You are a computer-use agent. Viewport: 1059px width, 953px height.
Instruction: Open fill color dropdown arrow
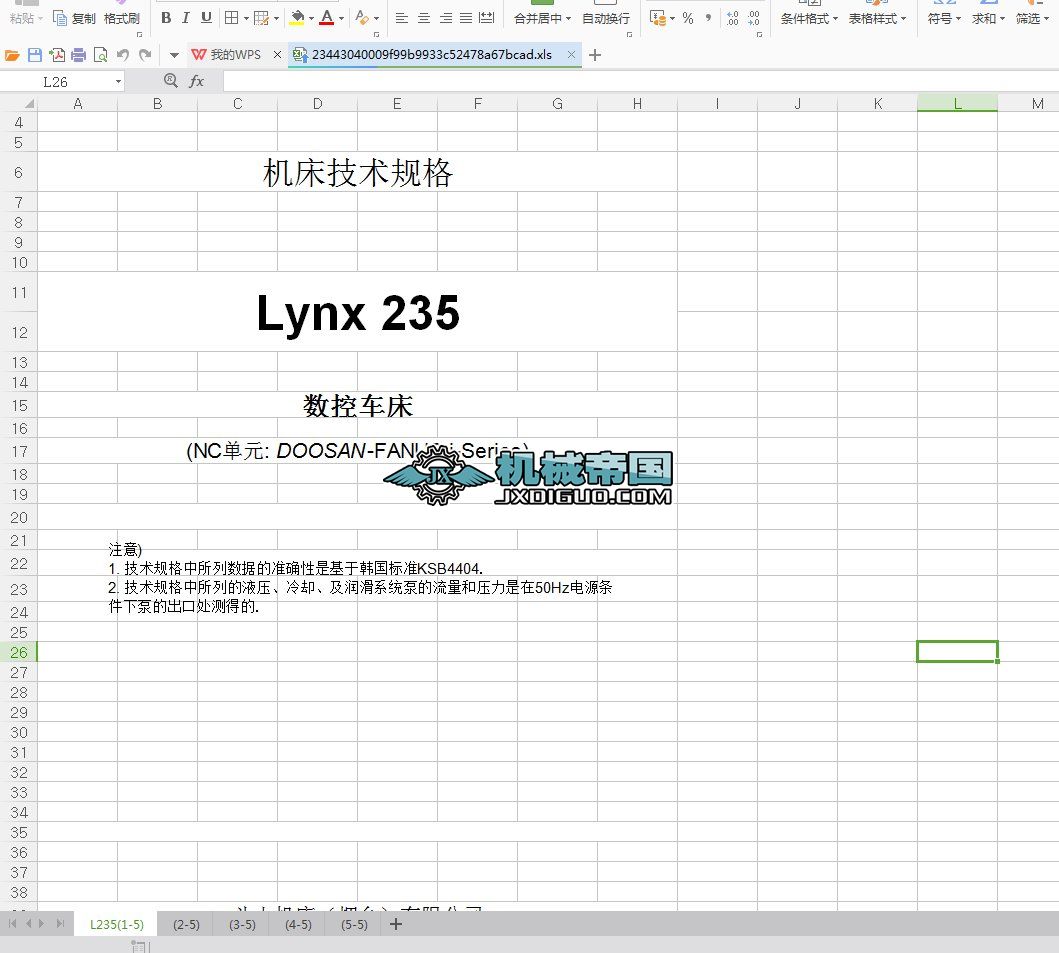pyautogui.click(x=311, y=19)
